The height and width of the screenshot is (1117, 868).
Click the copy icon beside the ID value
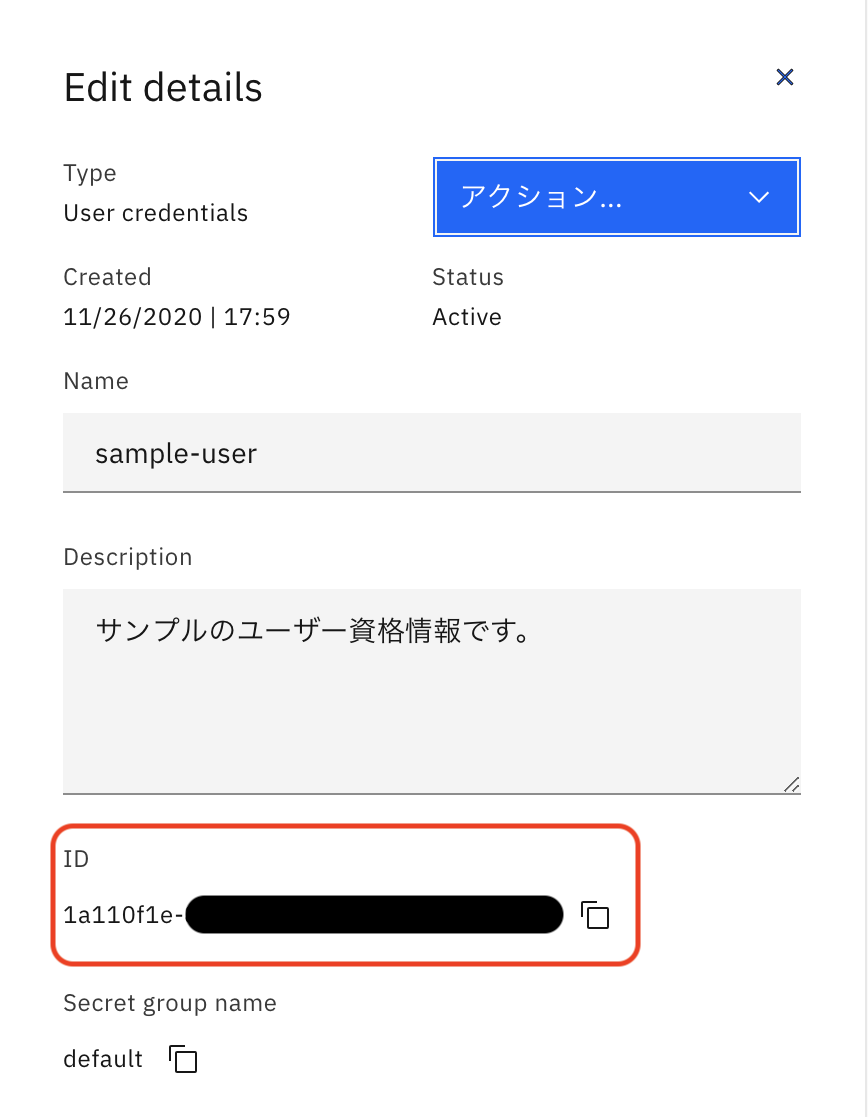coord(596,915)
